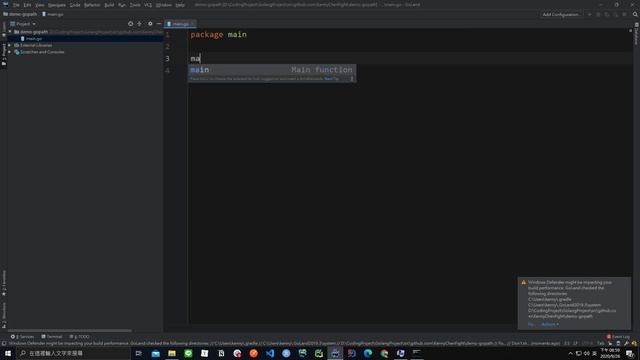This screenshot has width=640, height=360.
Task: Hide the Project panel with minus icon
Action: [159, 24]
